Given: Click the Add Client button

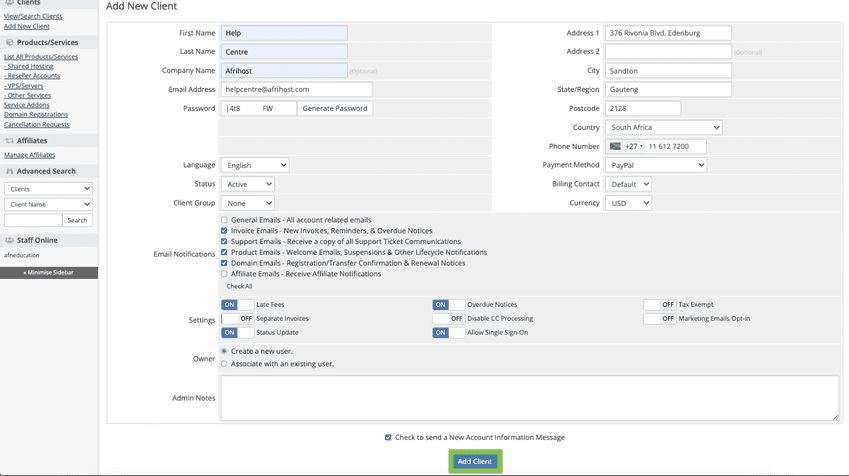Looking at the screenshot, I should point(474,461).
